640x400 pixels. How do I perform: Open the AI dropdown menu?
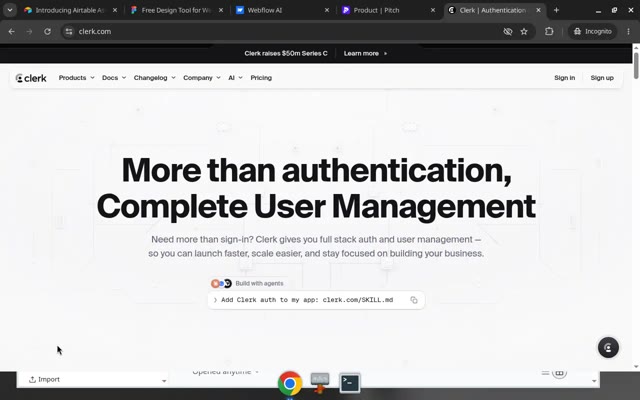pos(235,78)
